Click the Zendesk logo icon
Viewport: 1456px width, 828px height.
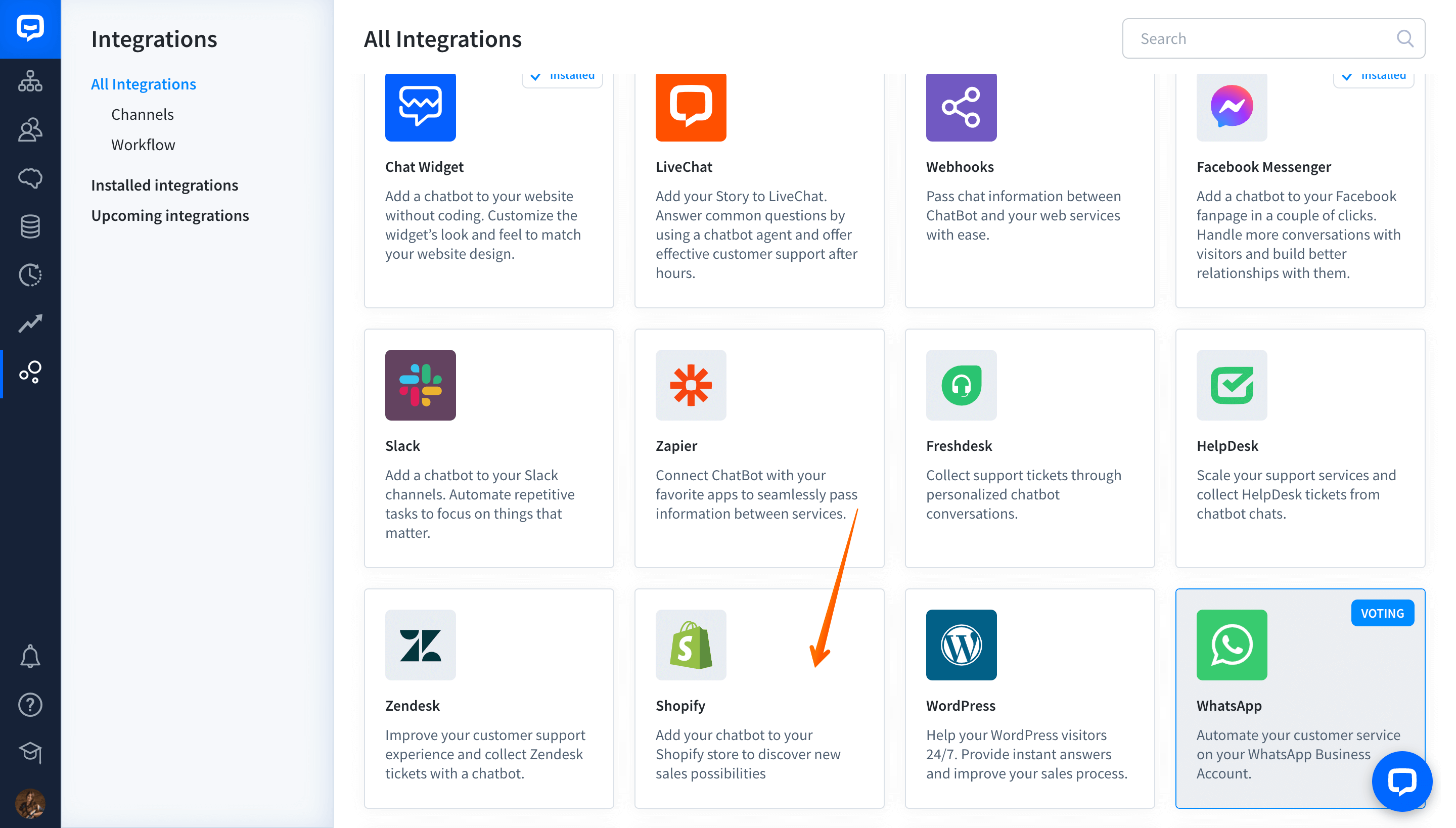[x=420, y=645]
